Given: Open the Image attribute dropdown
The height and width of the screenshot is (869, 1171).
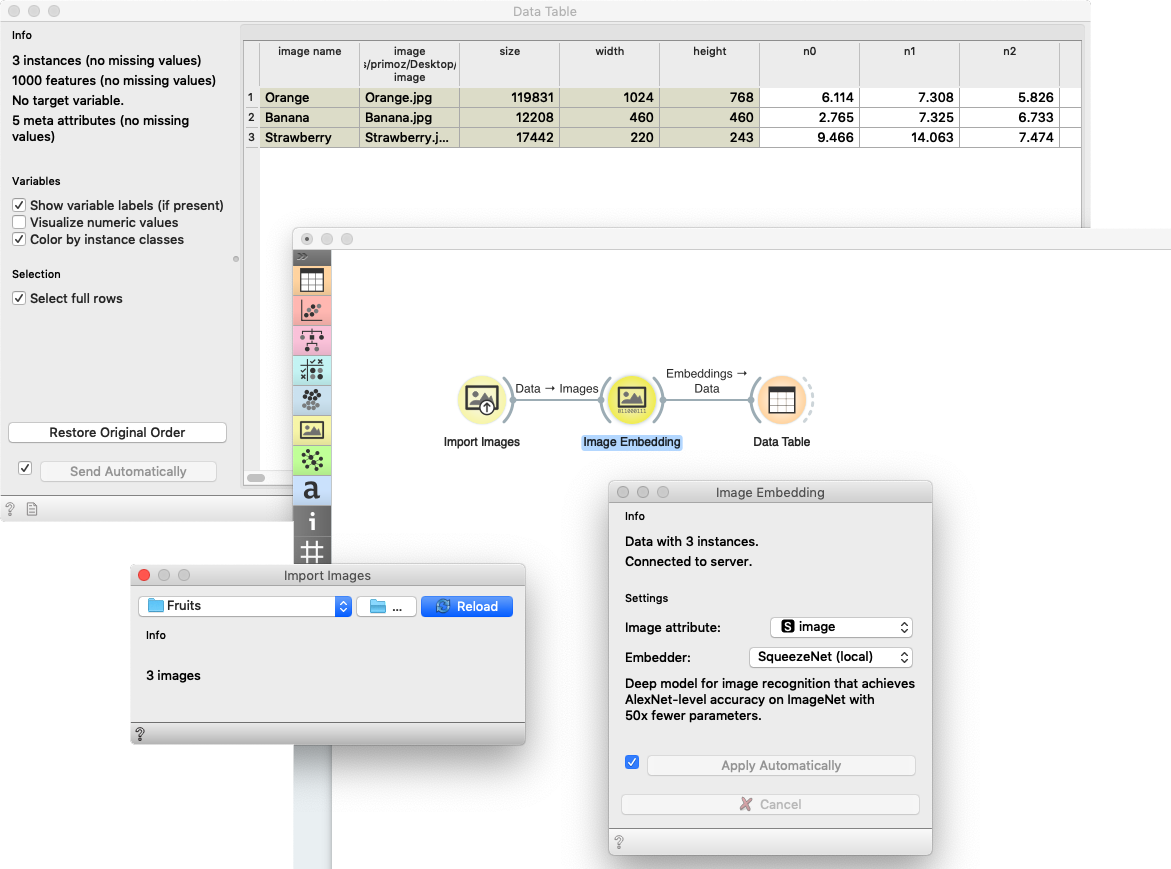Looking at the screenshot, I should pyautogui.click(x=841, y=627).
